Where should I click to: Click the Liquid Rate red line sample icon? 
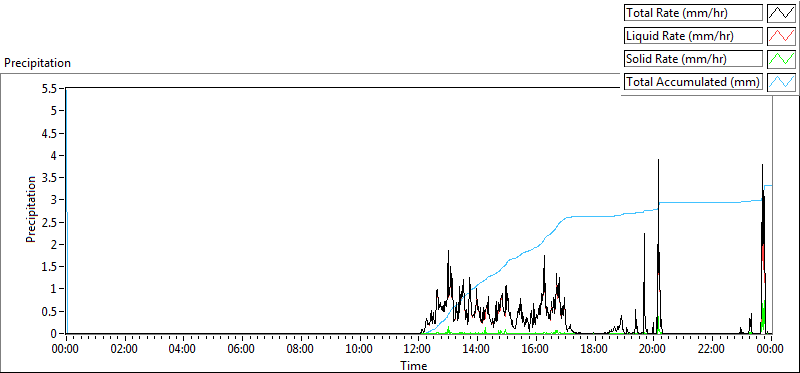(782, 36)
